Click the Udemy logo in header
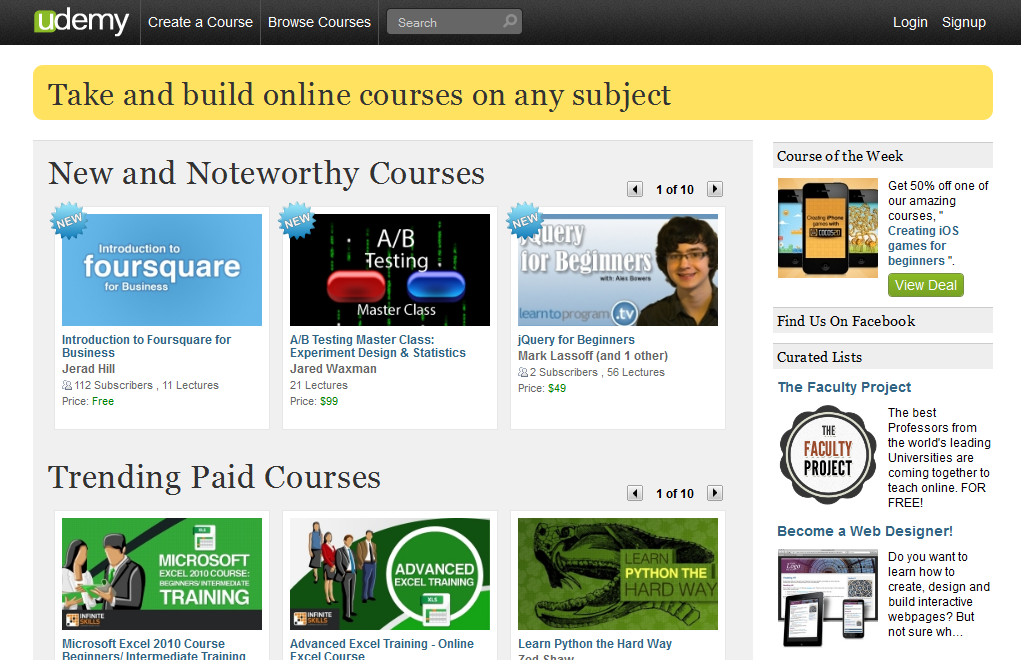This screenshot has width=1021, height=660. (82, 21)
